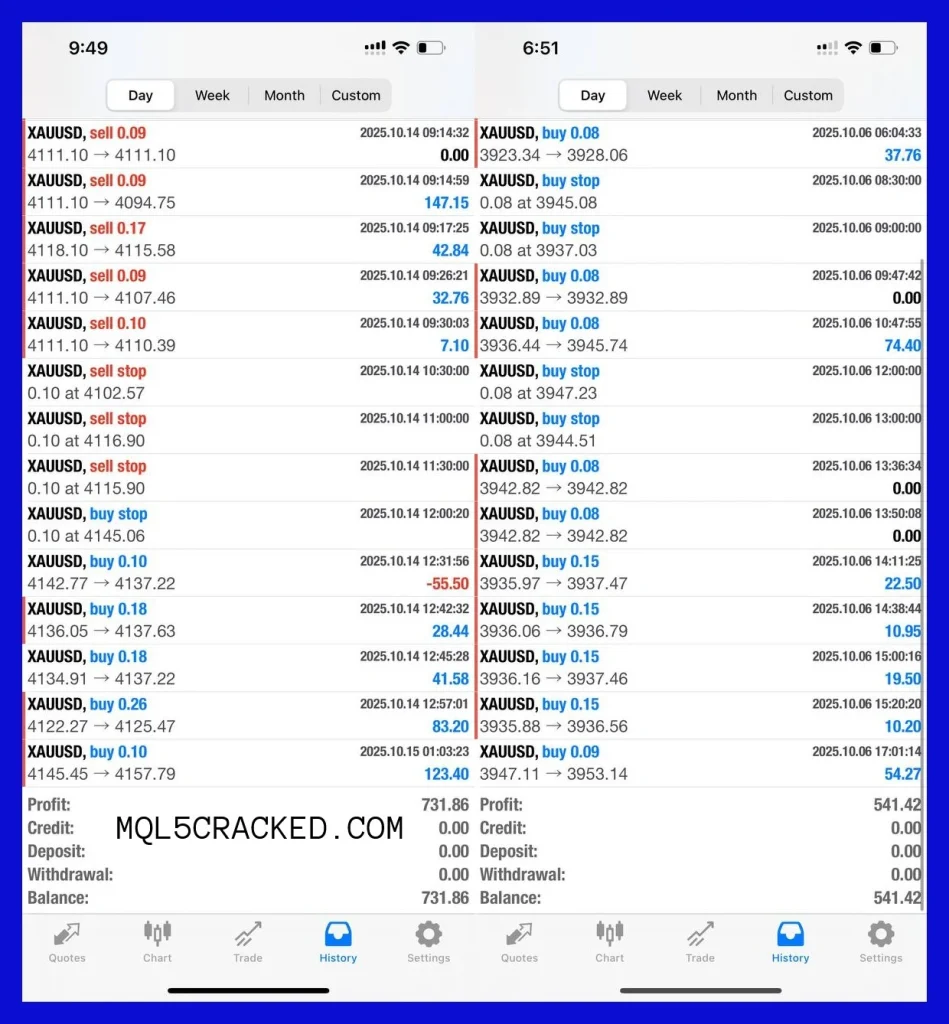Screen dimensions: 949x1024
Task: Open the Quotes screen on the right phone
Action: [x=519, y=943]
